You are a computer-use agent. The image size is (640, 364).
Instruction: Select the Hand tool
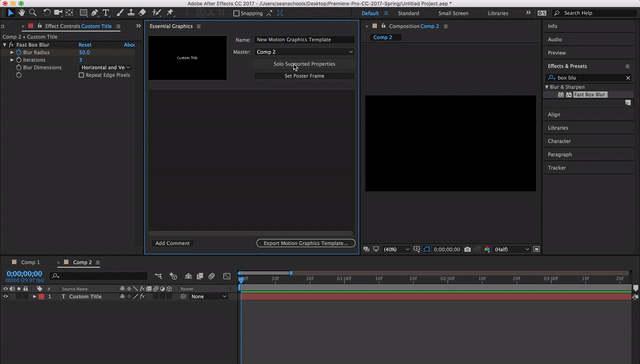[x=22, y=13]
